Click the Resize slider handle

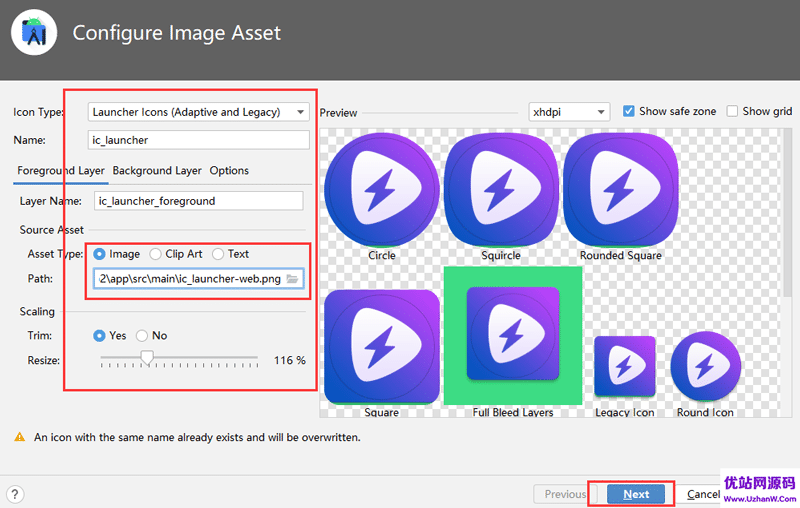pos(147,358)
